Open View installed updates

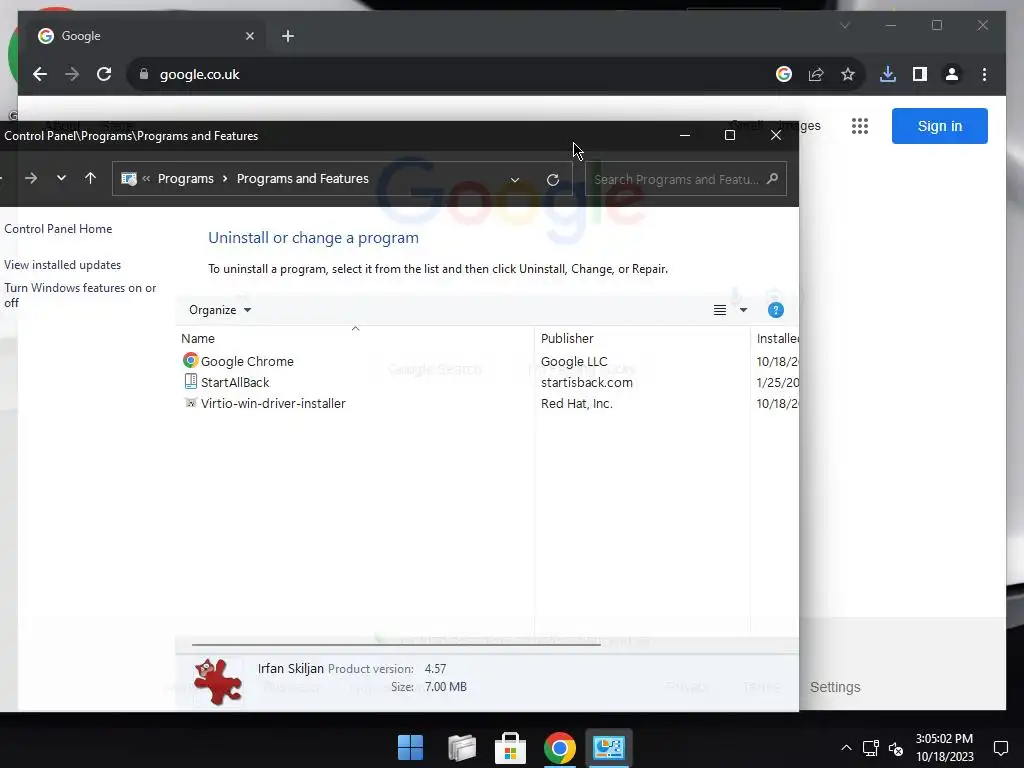pyautogui.click(x=63, y=264)
